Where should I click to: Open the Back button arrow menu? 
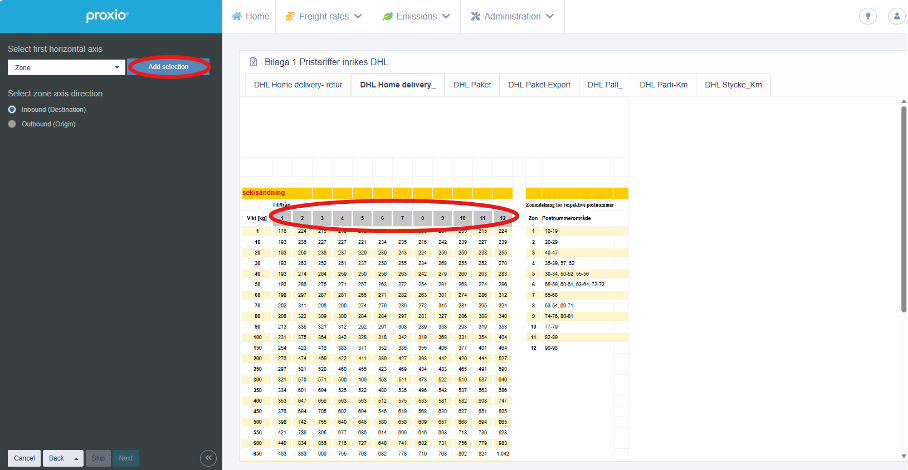coord(76,458)
